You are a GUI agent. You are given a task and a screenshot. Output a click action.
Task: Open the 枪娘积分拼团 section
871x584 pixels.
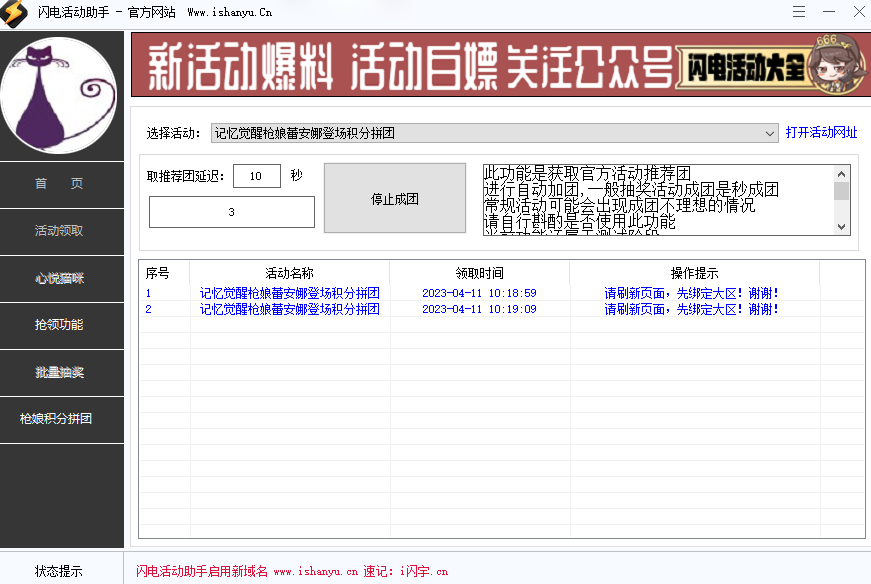pyautogui.click(x=62, y=419)
